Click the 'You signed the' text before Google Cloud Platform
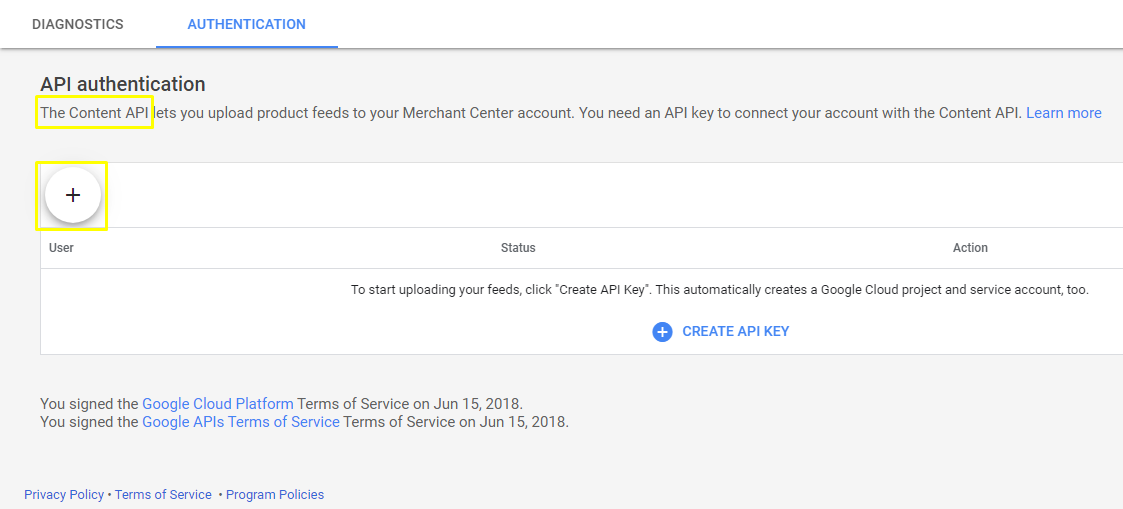 tap(89, 404)
